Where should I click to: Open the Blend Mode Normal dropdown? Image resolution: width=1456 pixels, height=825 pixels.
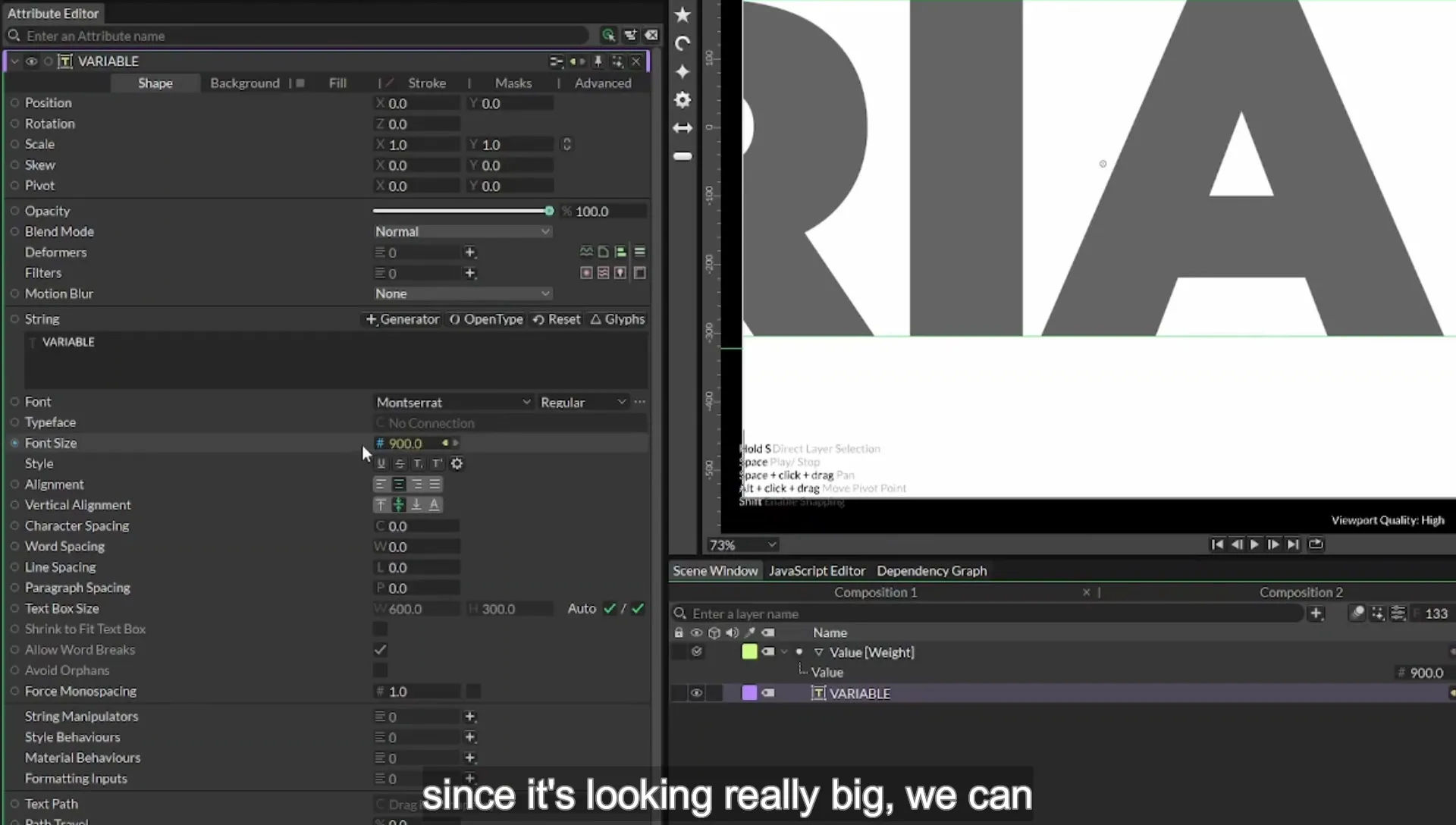462,231
